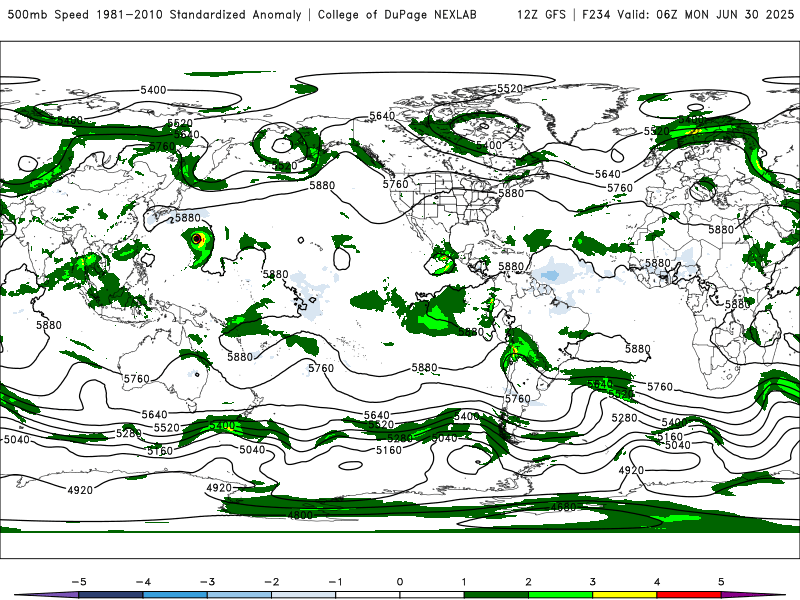Click the blue -4 to -3 colorbar segment
Screen dimensions: 800x600
(x=175, y=595)
